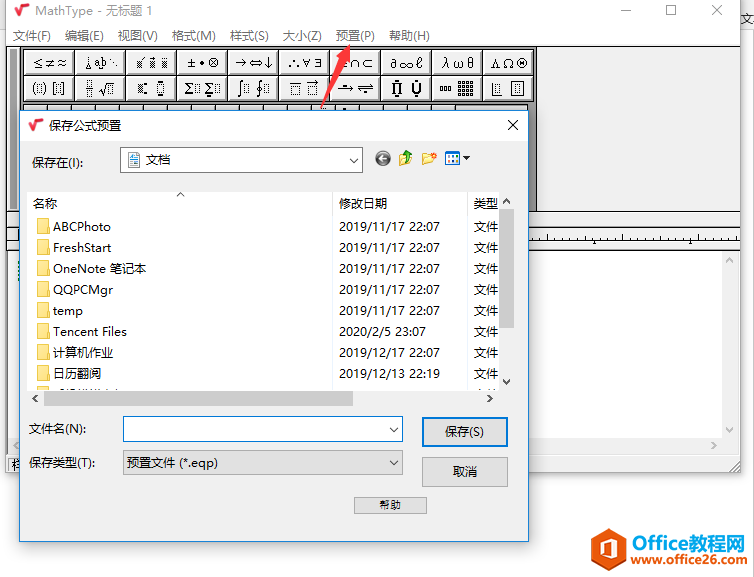Select the OneNote 笔记本 folder
The image size is (754, 577).
pos(91,269)
